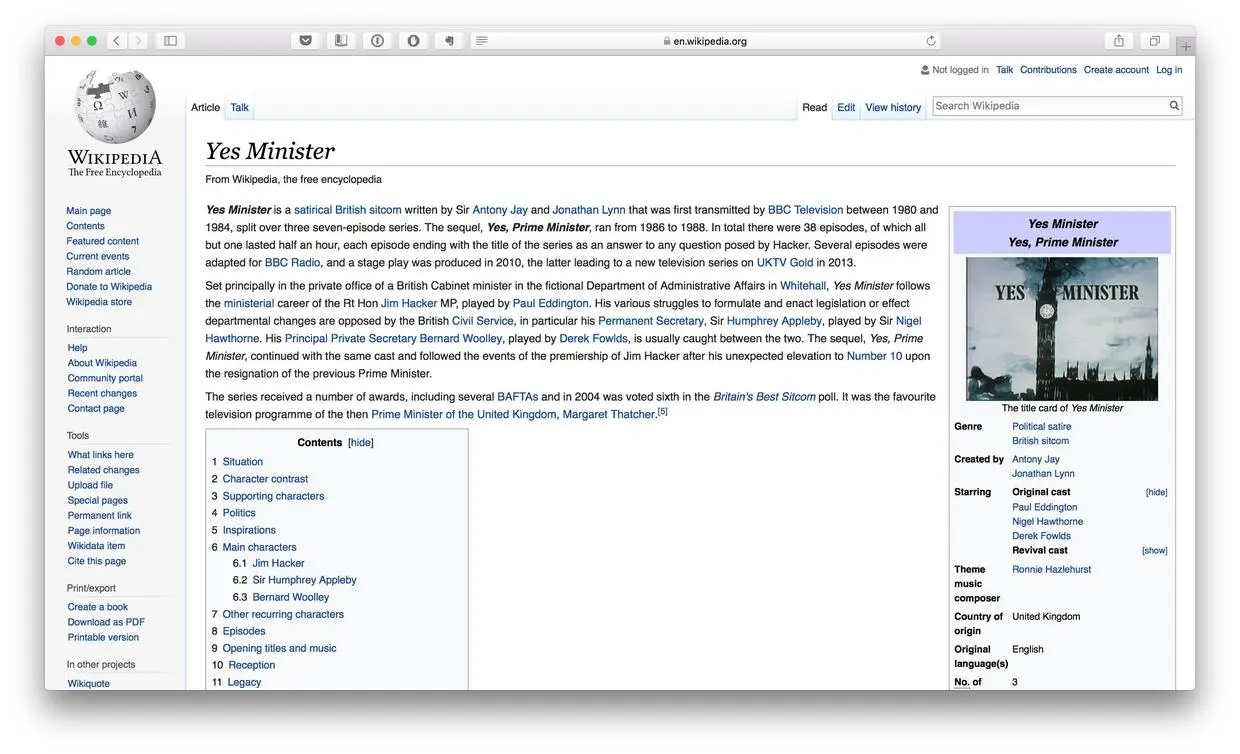
Task: Open the Wikiquote project link
Action: click(89, 684)
